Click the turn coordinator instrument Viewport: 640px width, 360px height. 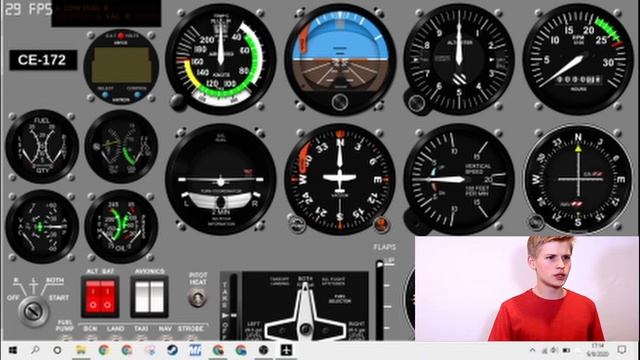pos(221,180)
